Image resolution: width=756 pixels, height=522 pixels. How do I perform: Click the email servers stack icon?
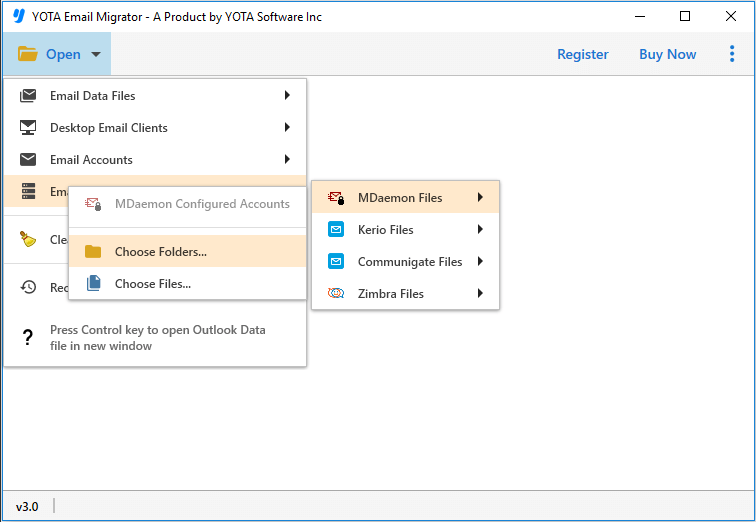point(28,191)
